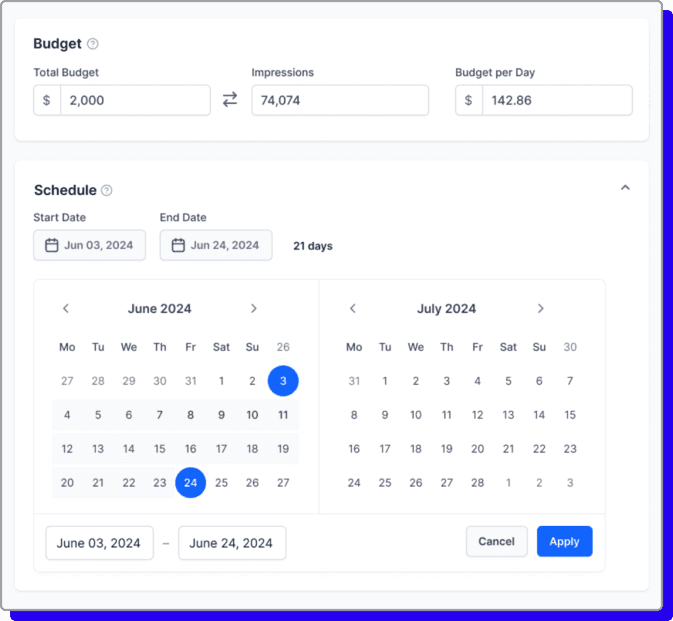Viewport: 673px width, 621px height.
Task: Click the June 03, 2024 range start field
Action: pyautogui.click(x=99, y=543)
